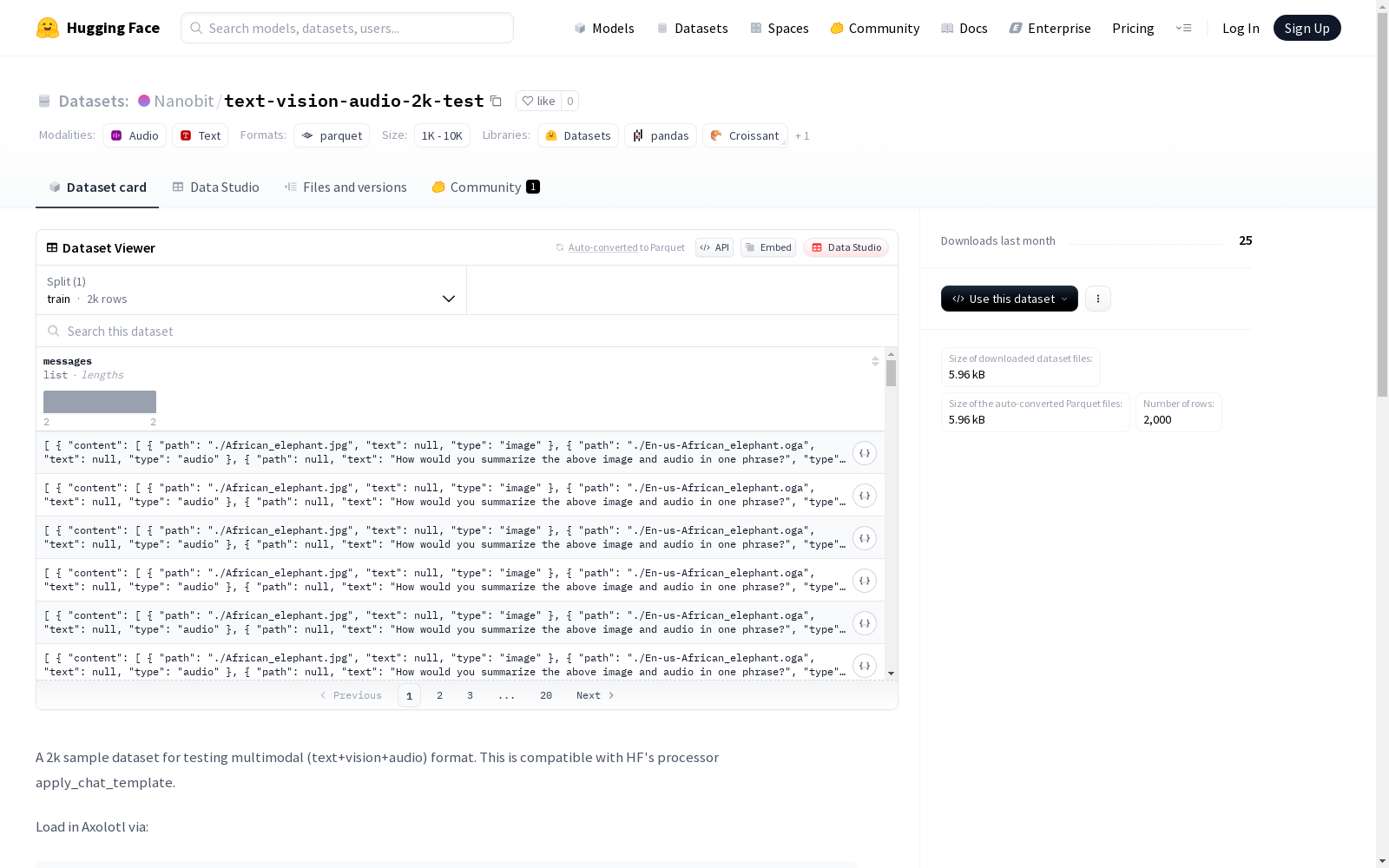Go to Models in the top navigation
The height and width of the screenshot is (868, 1389).
click(604, 28)
